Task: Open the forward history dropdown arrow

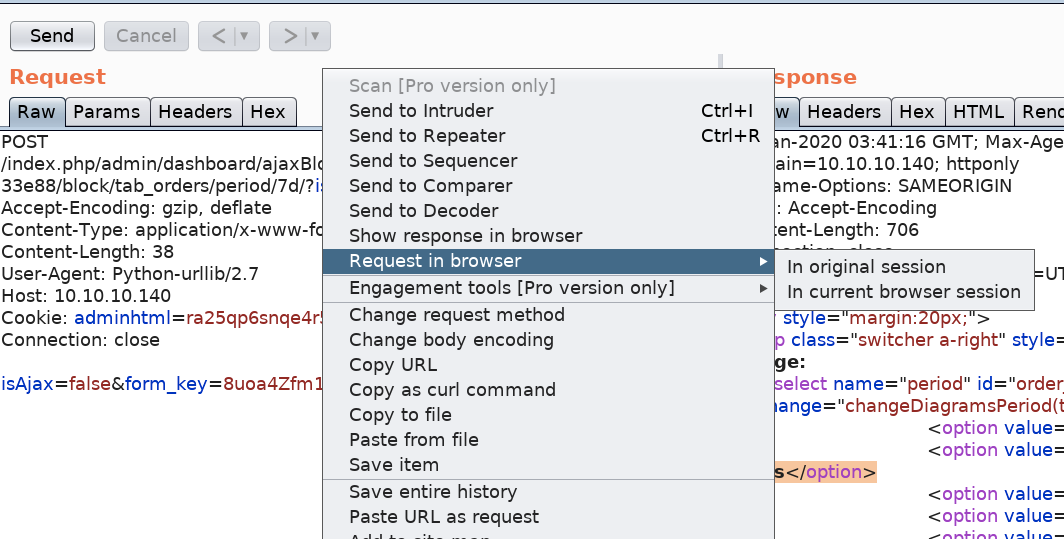Action: tap(316, 36)
